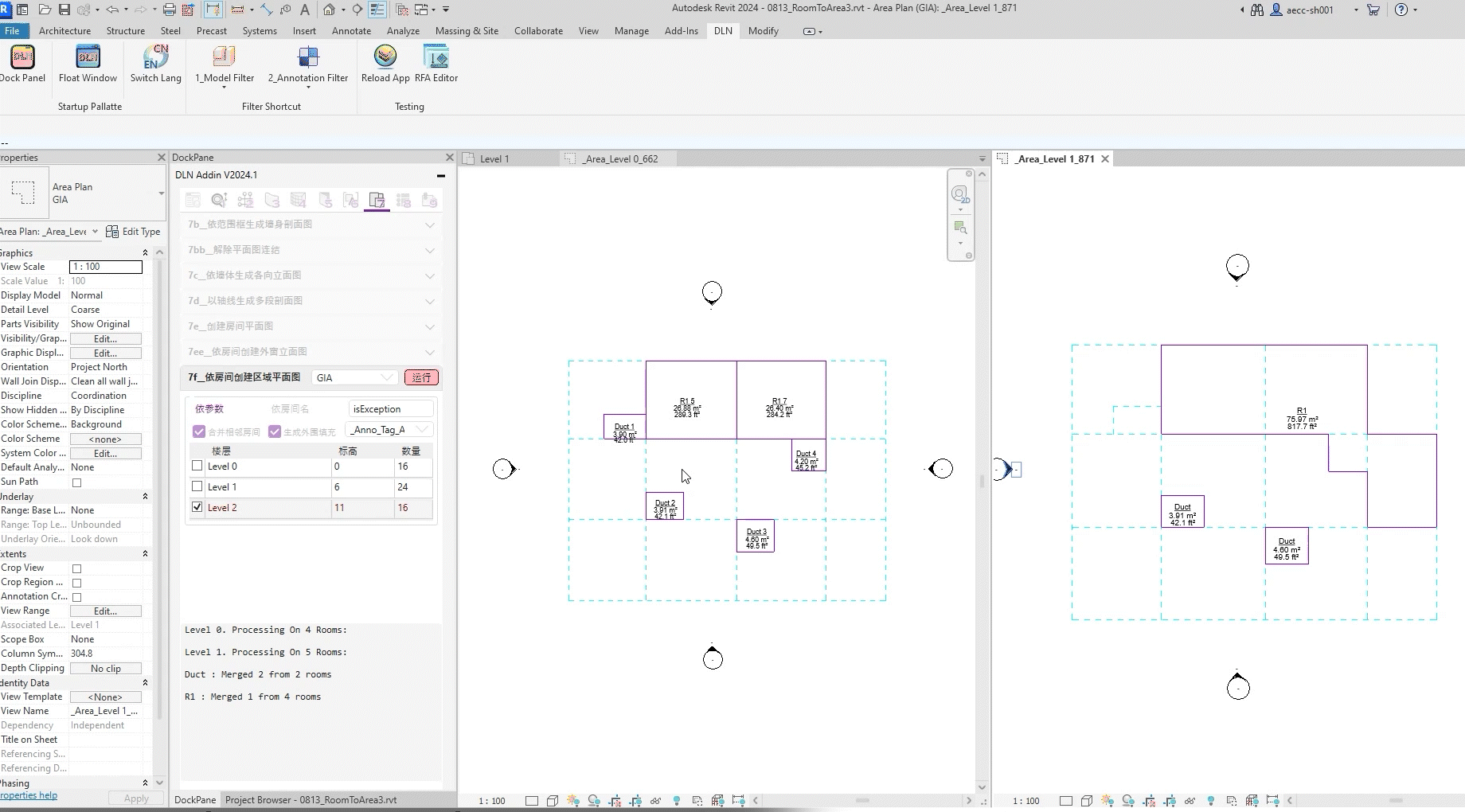Save the project with the Save icon

point(64,10)
